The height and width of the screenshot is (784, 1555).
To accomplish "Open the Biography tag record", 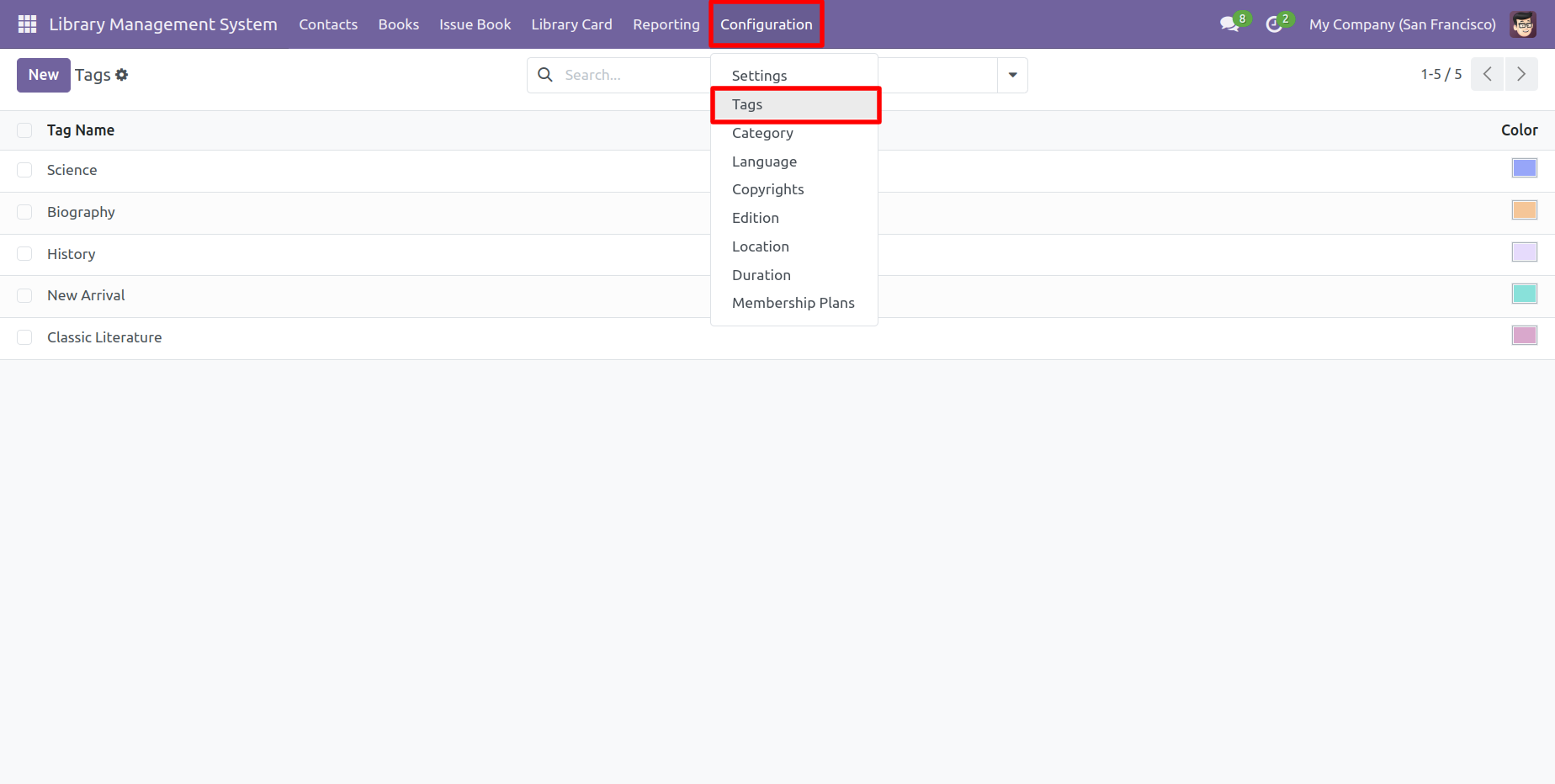I will (81, 212).
